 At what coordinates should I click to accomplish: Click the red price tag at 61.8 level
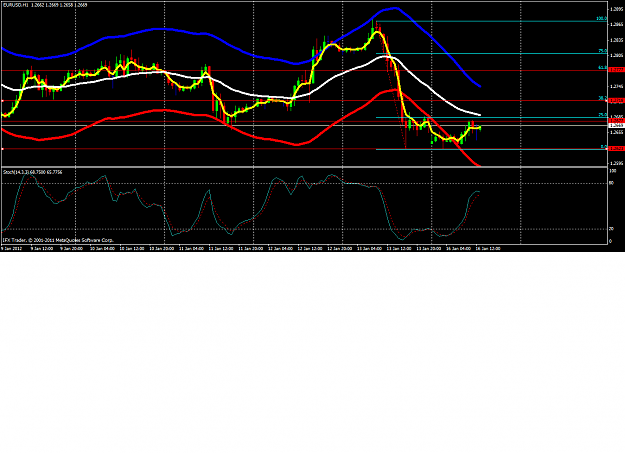pos(616,70)
